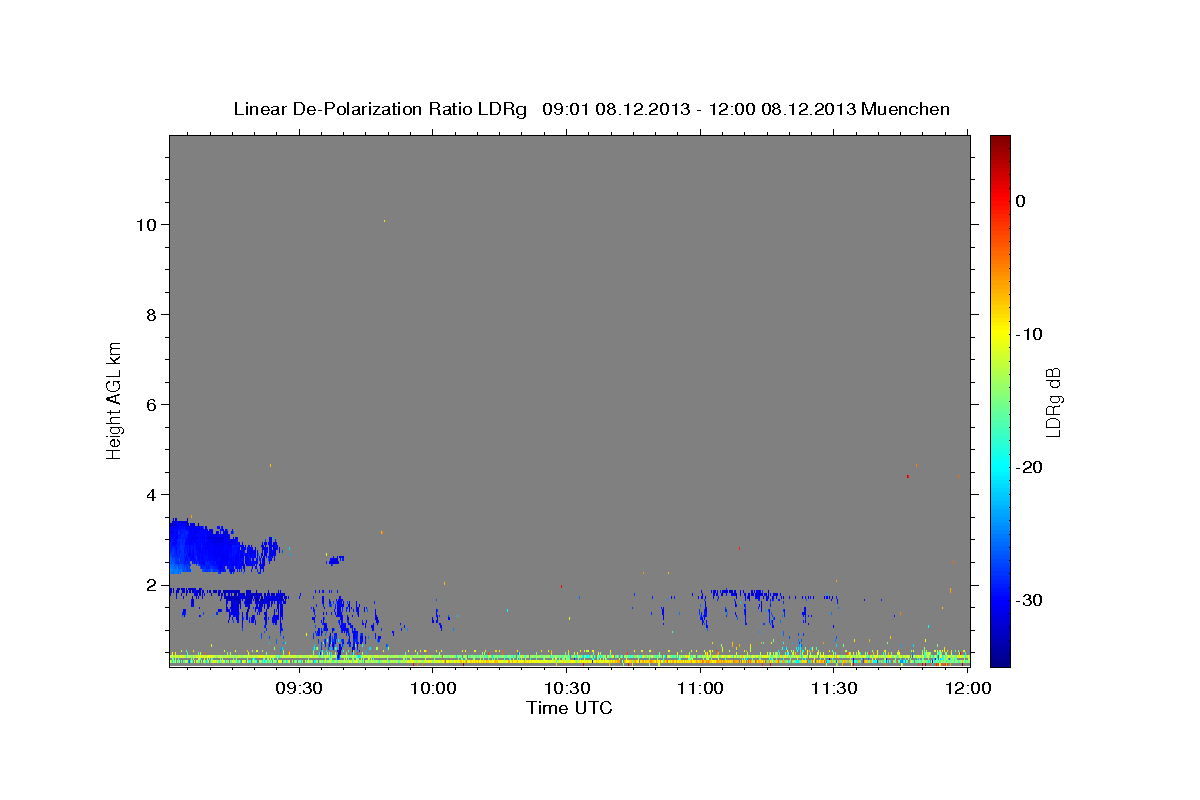Click the 09:30 time tick label
This screenshot has height=800, width=1200.
pos(299,688)
